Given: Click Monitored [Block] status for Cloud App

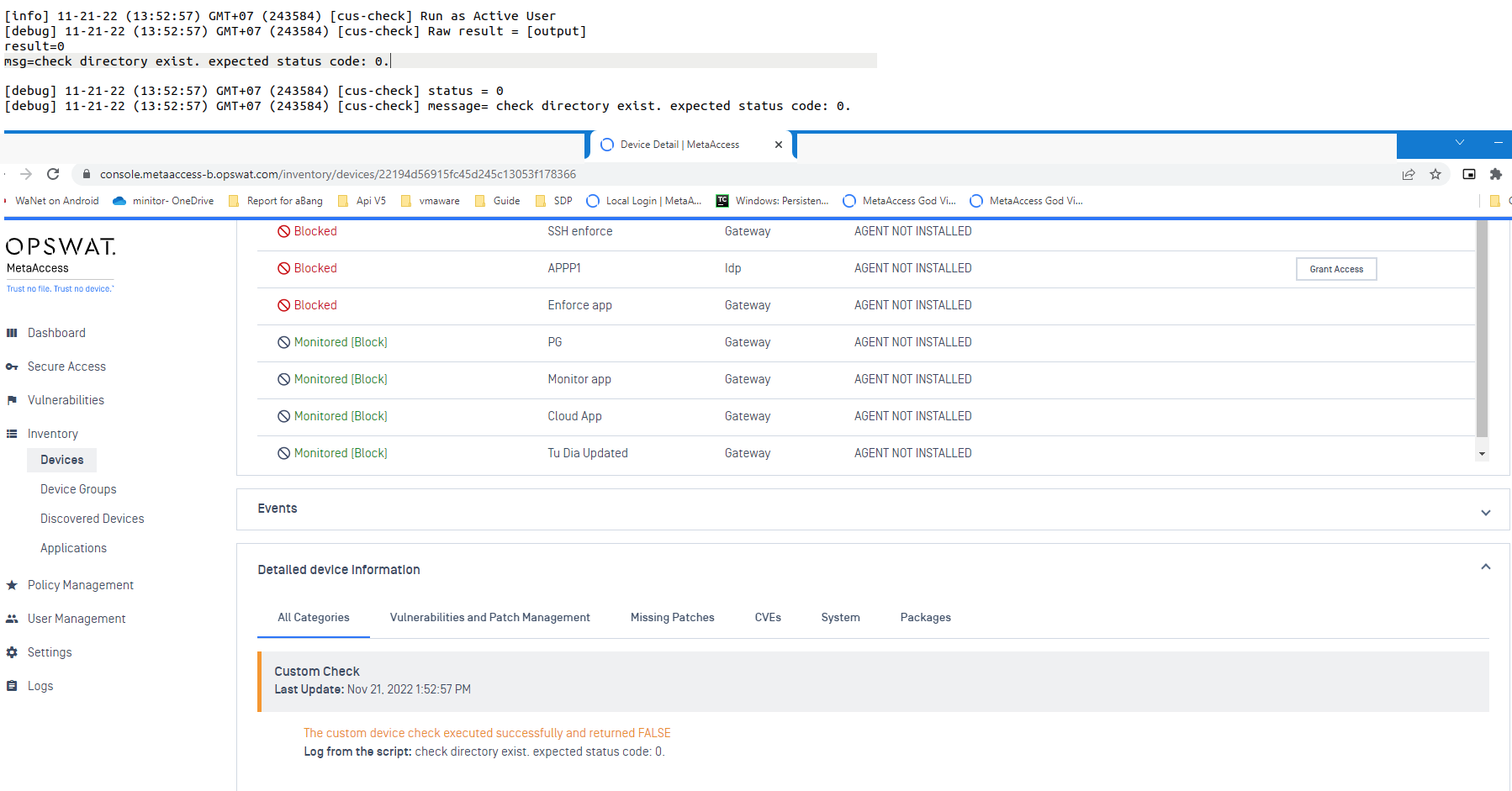Looking at the screenshot, I should point(341,416).
